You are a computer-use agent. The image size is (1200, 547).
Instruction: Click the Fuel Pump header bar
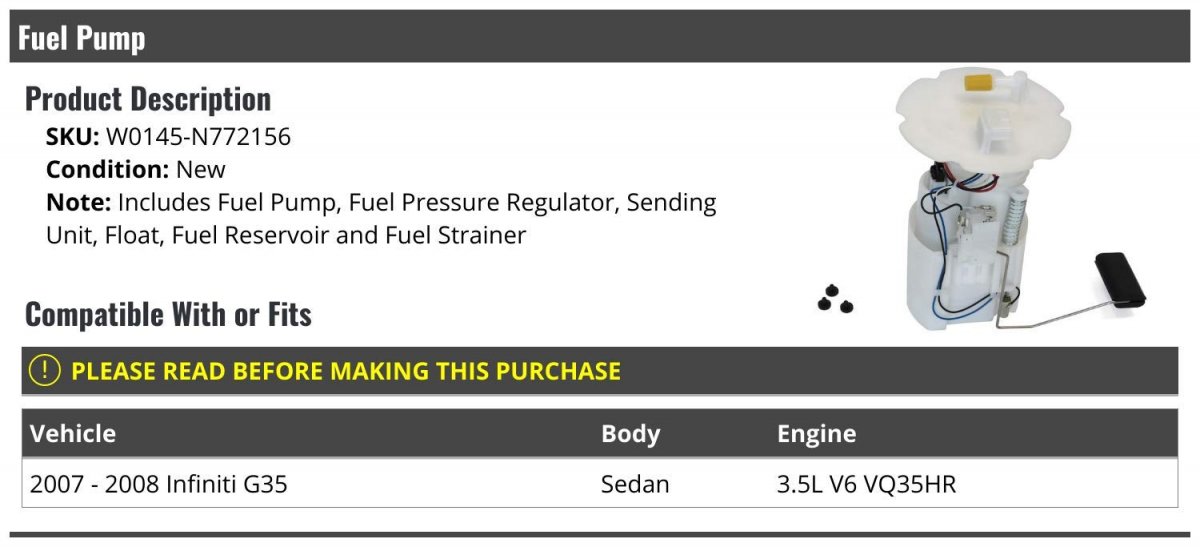[x=600, y=38]
